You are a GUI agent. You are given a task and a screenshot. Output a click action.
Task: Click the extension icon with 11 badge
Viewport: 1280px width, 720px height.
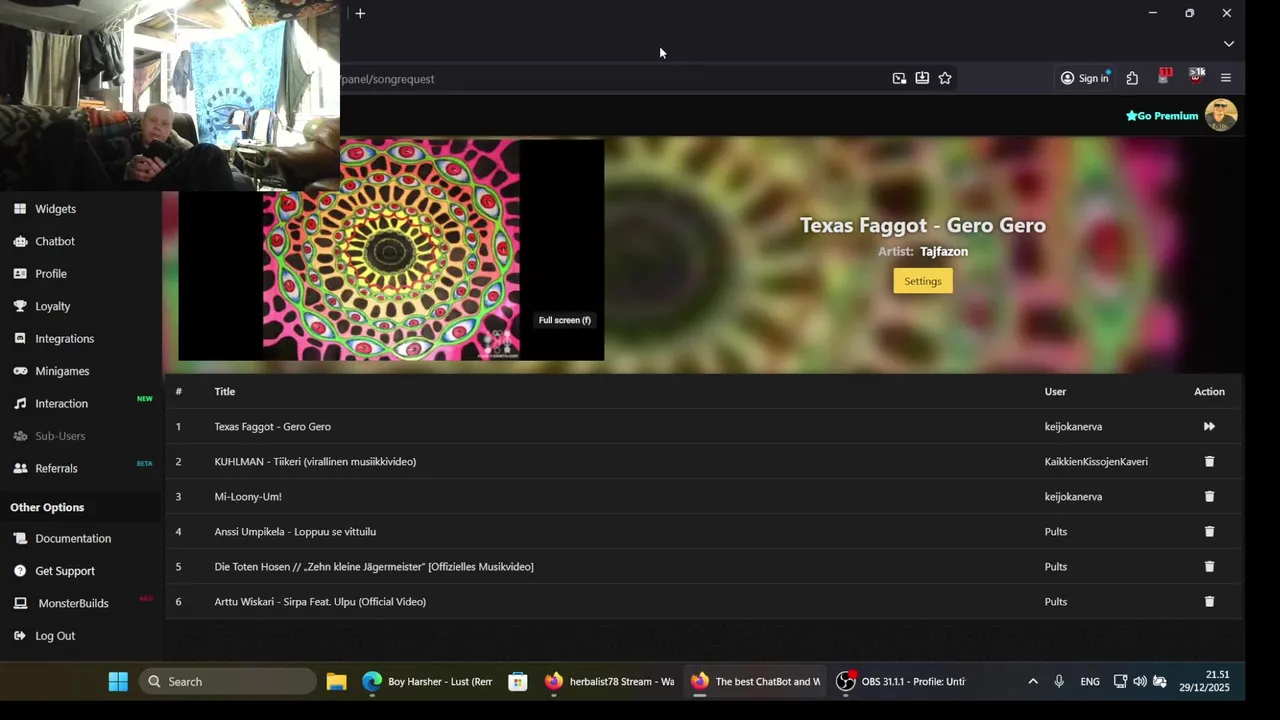tap(1164, 77)
